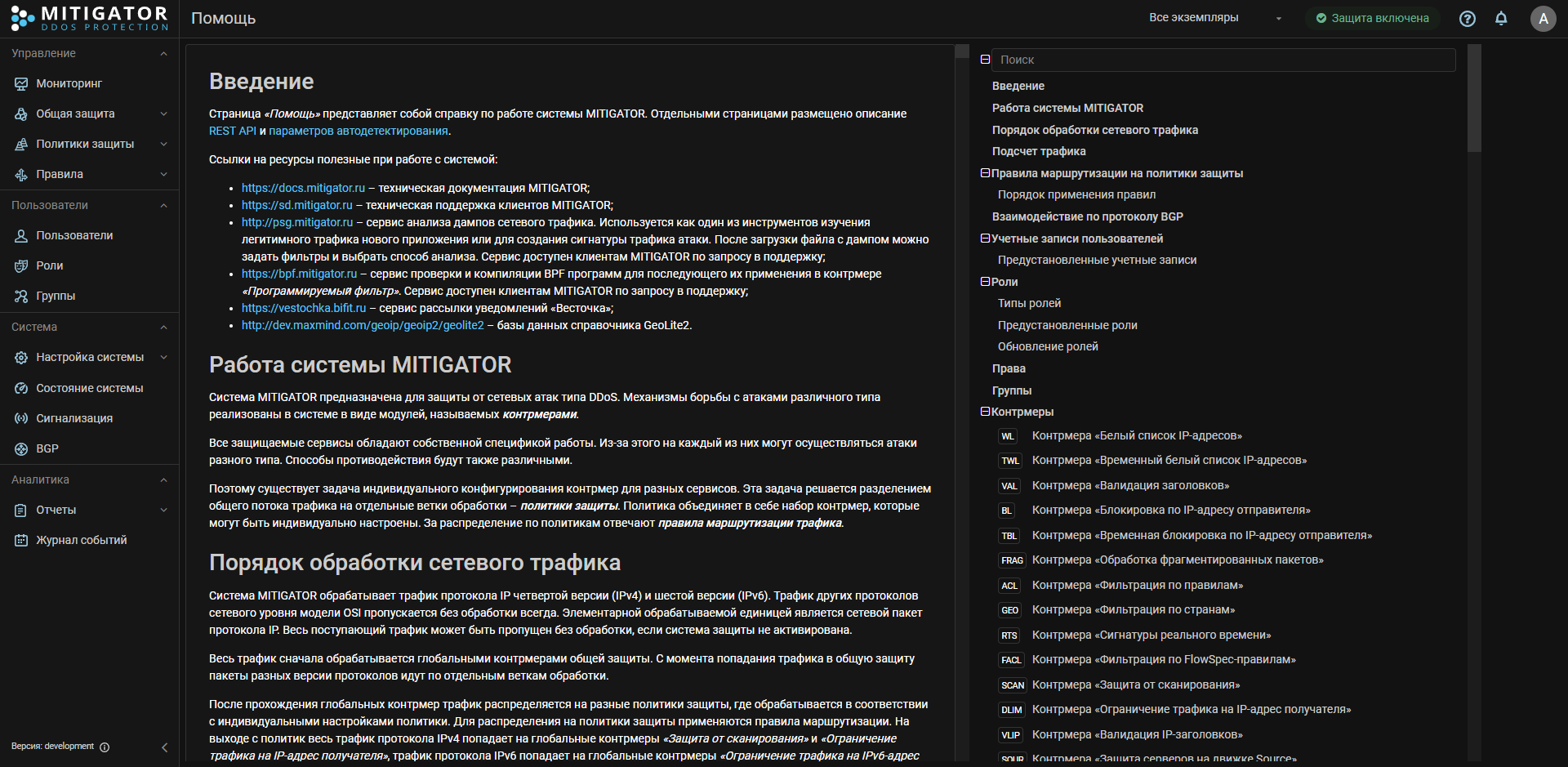Image resolution: width=1568 pixels, height=767 pixels.
Task: Click the Сигнализация icon
Action: coord(21,418)
